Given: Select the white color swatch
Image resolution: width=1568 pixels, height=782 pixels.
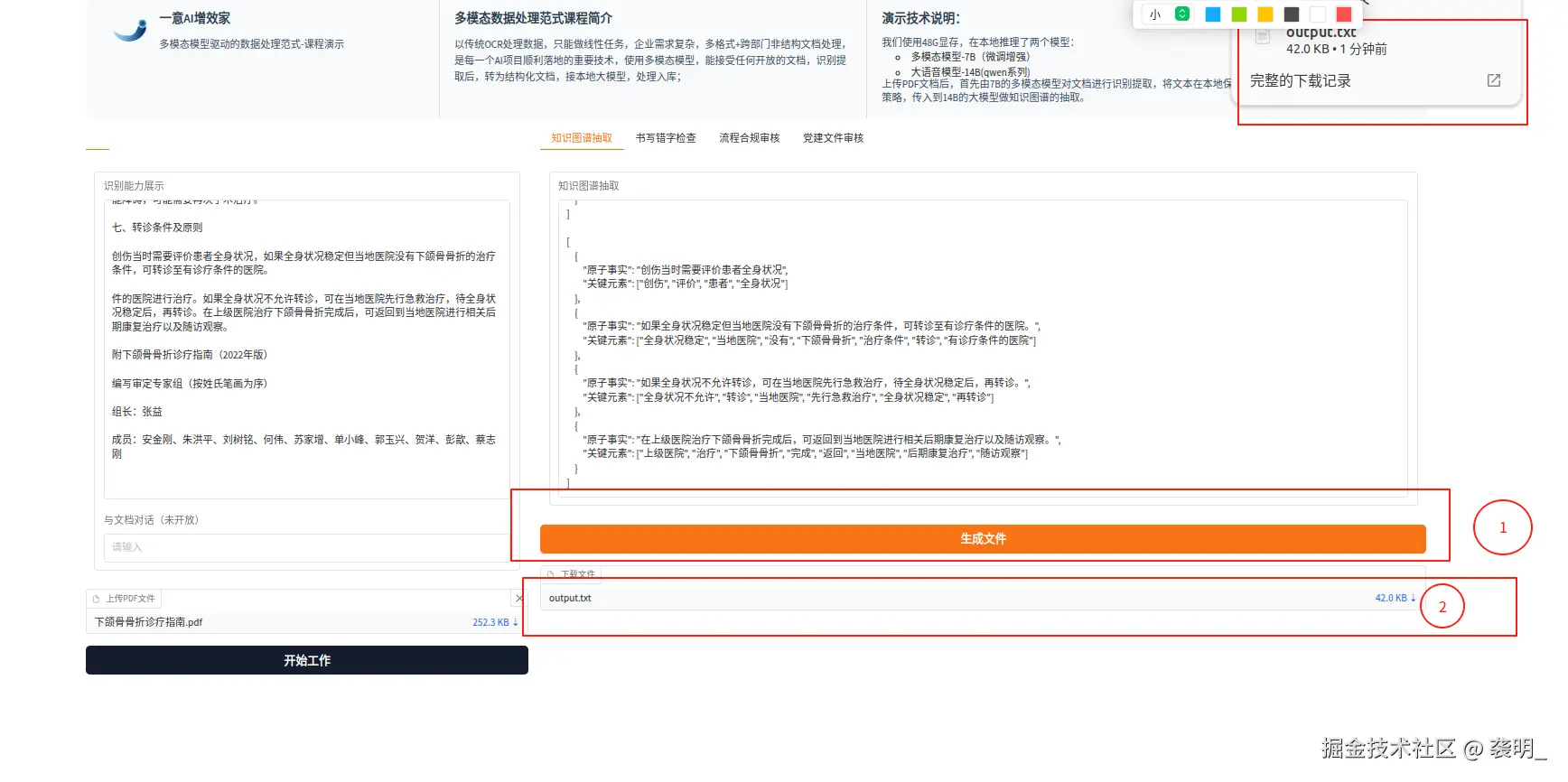Looking at the screenshot, I should point(1318,14).
